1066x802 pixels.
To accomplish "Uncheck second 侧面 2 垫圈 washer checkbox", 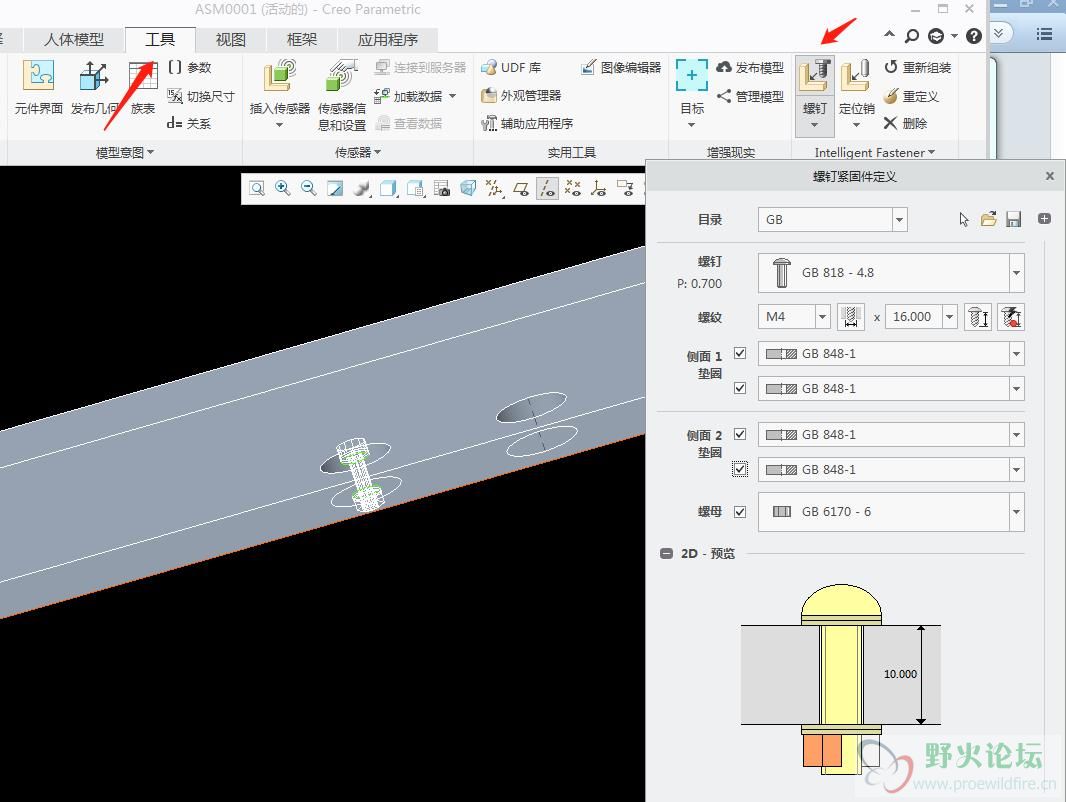I will [x=740, y=469].
